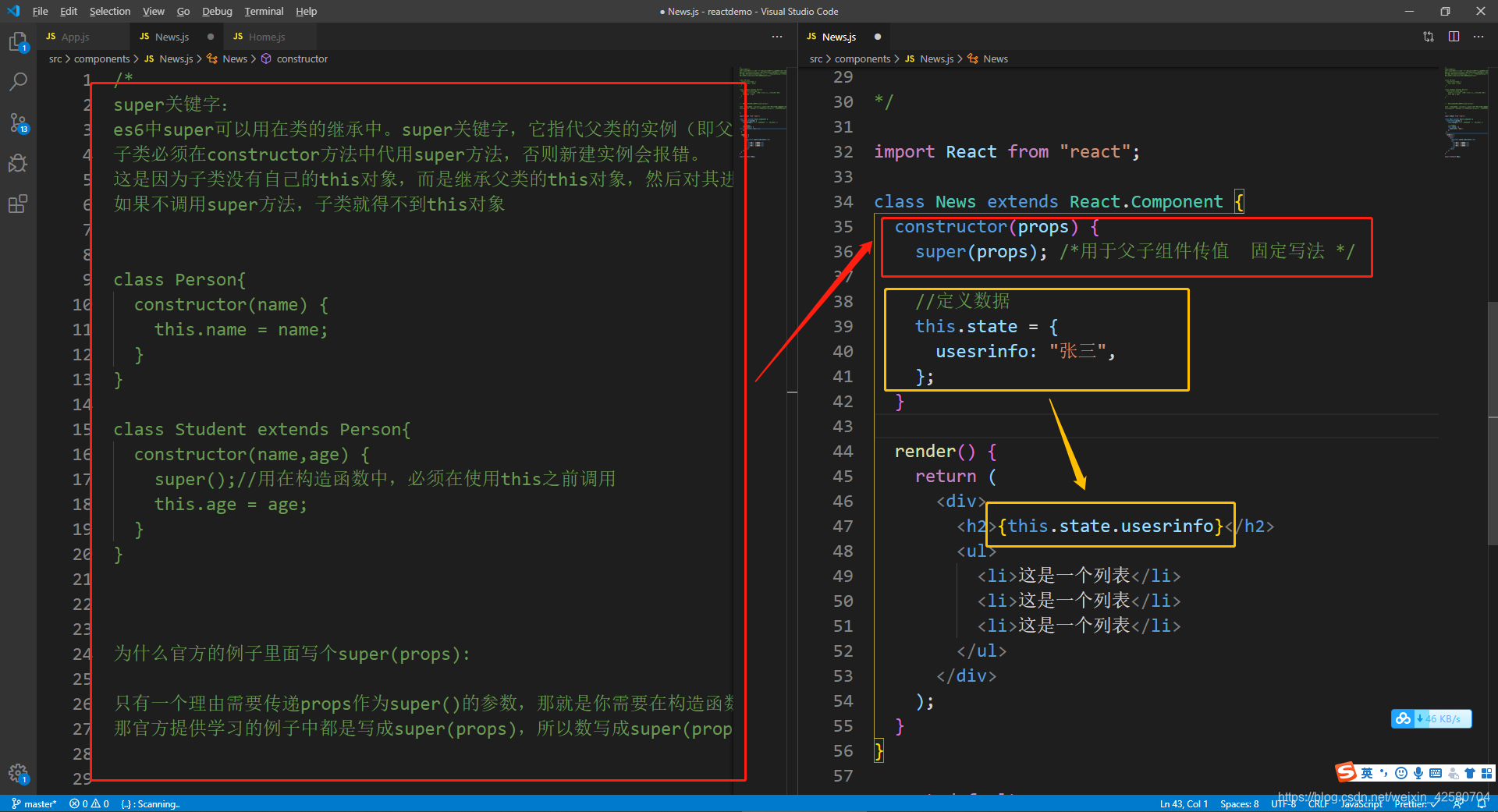Expand 'components' breadcrumb in left editor
Viewport: 1498px width, 812px height.
pos(102,59)
